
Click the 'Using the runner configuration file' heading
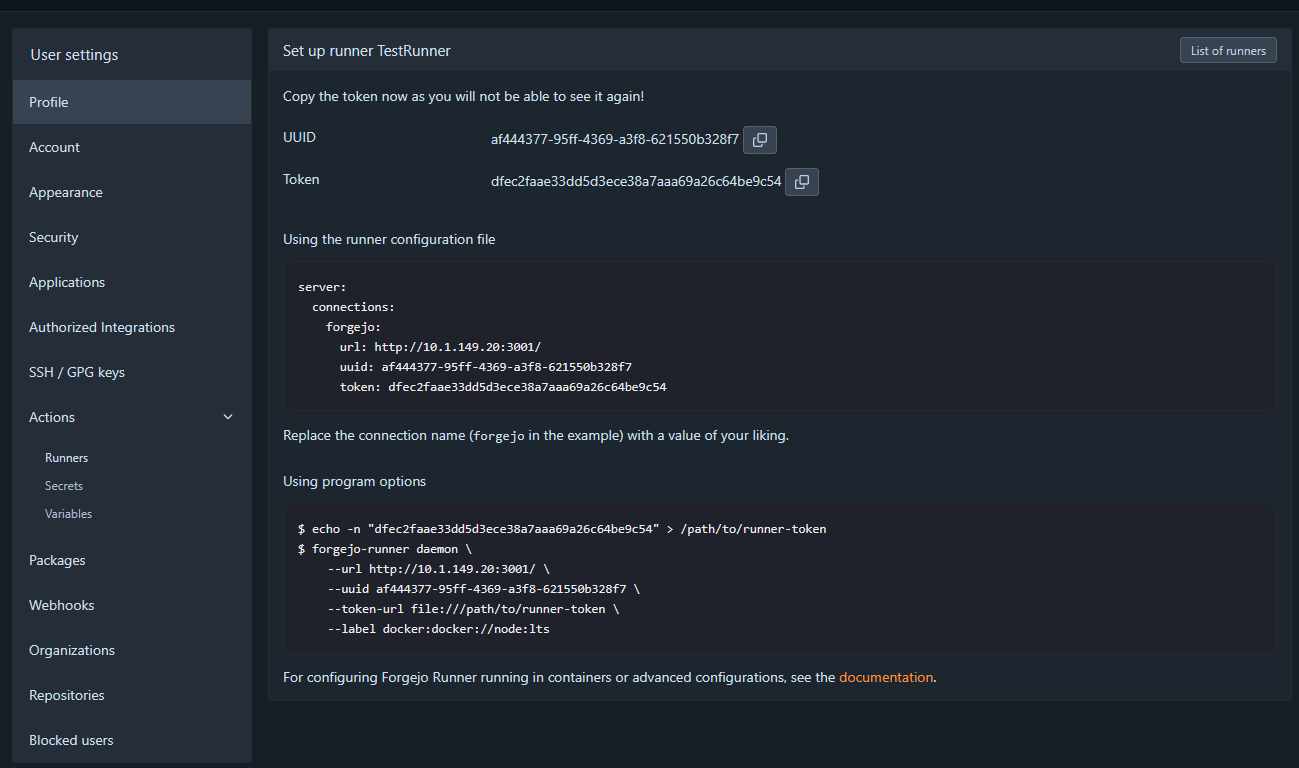point(389,240)
